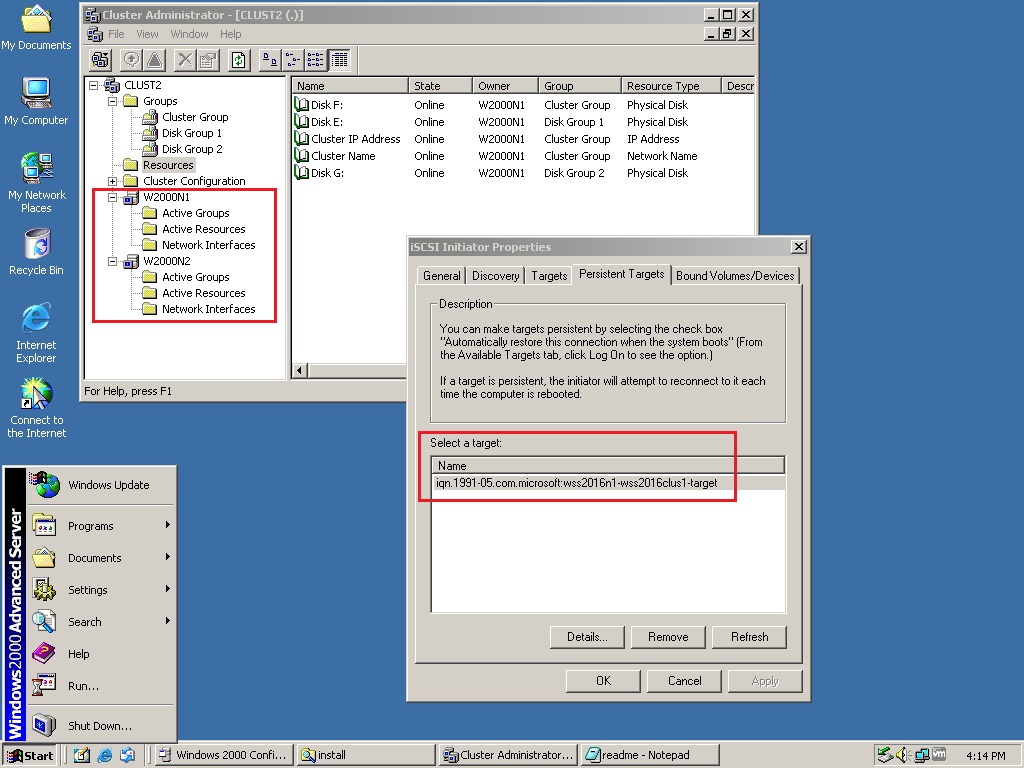This screenshot has width=1024, height=768.
Task: Click the Refresh toolbar icon
Action: point(239,60)
